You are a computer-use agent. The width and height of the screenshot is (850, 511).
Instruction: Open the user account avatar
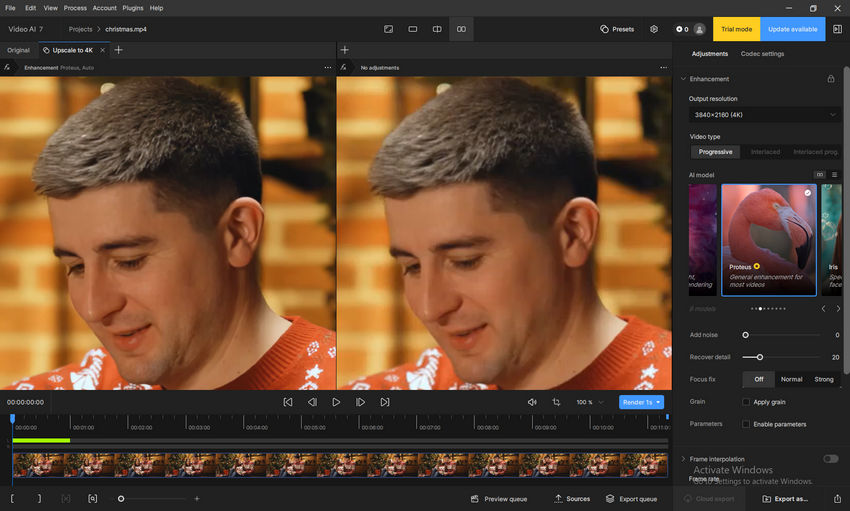[699, 29]
